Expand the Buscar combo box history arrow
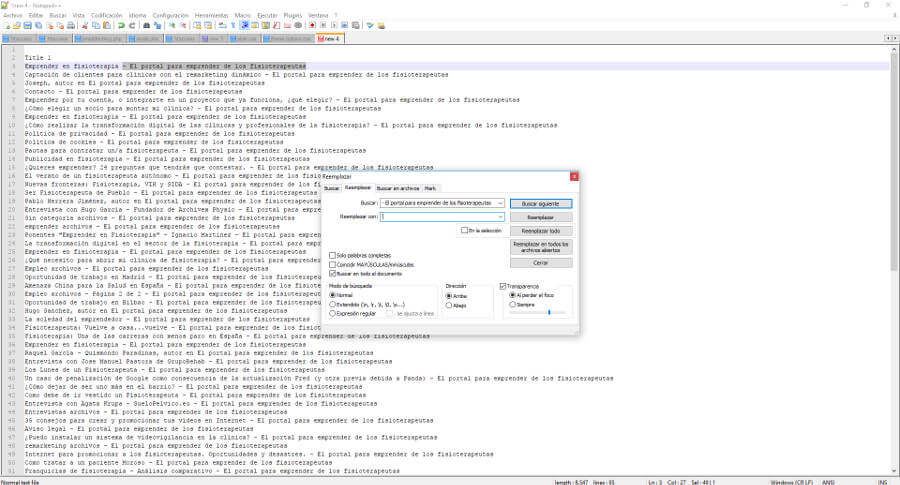 click(501, 203)
